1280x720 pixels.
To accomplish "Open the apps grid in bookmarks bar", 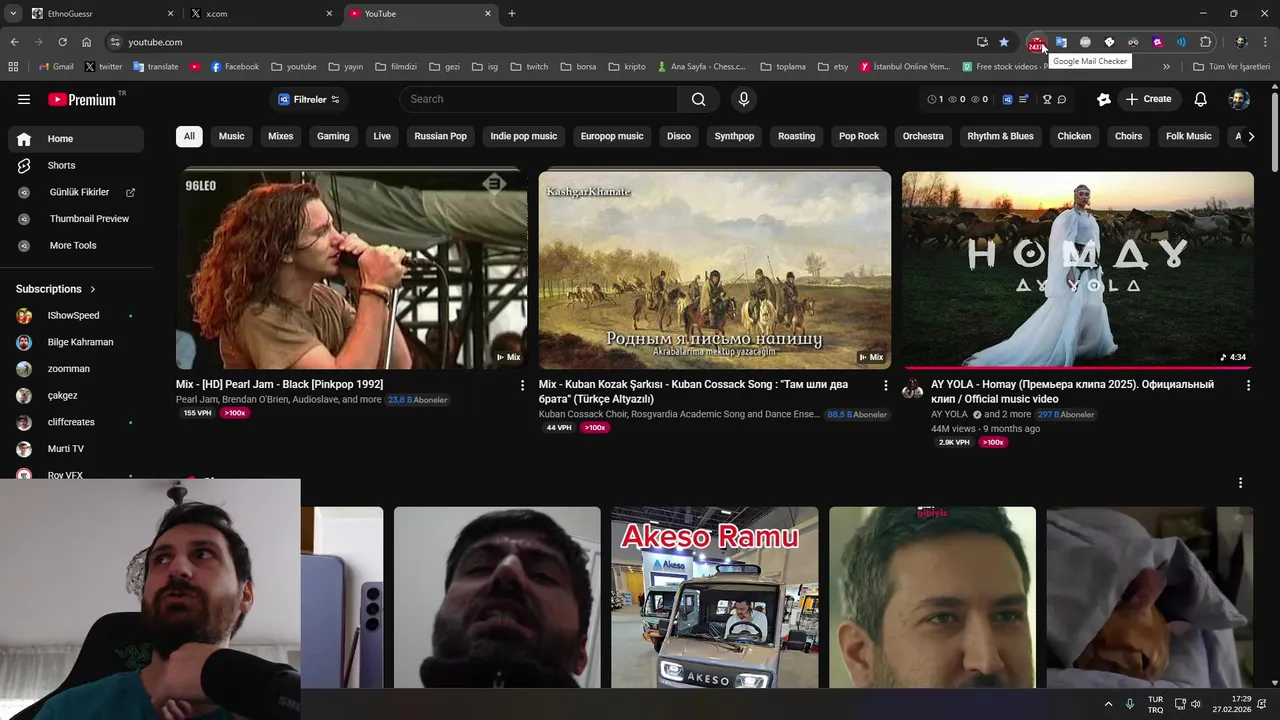I will click(x=13, y=67).
